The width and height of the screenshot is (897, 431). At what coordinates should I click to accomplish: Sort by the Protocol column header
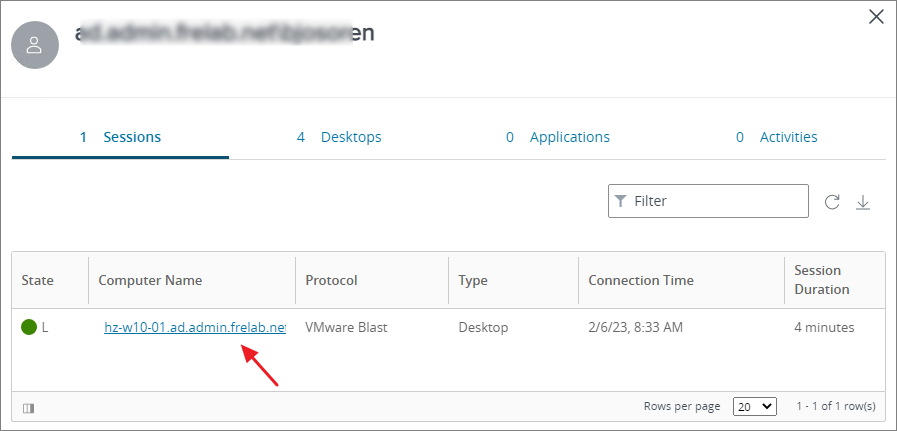pyautogui.click(x=331, y=280)
